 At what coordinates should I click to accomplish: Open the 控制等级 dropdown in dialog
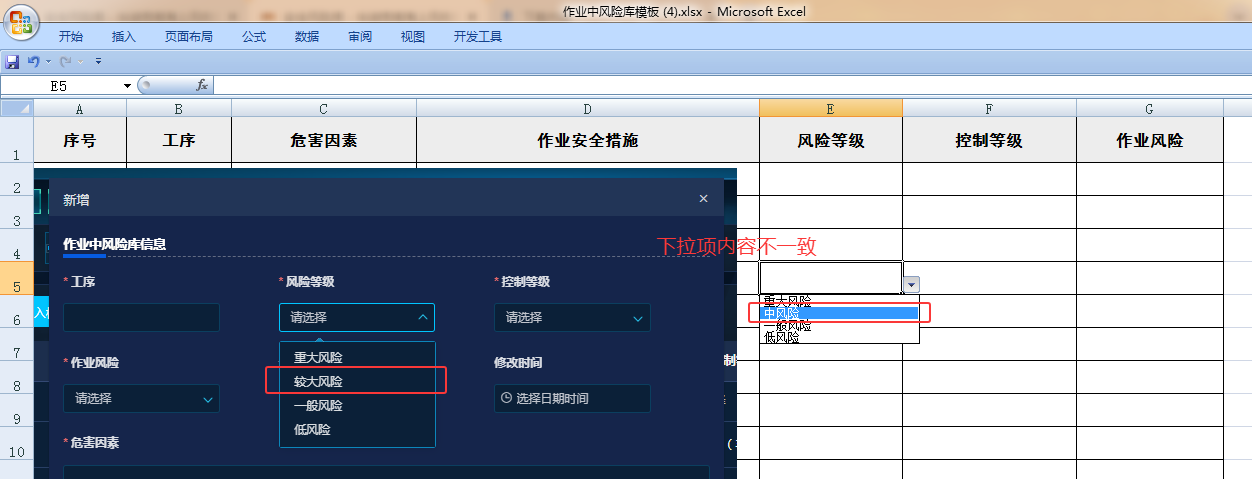(572, 318)
